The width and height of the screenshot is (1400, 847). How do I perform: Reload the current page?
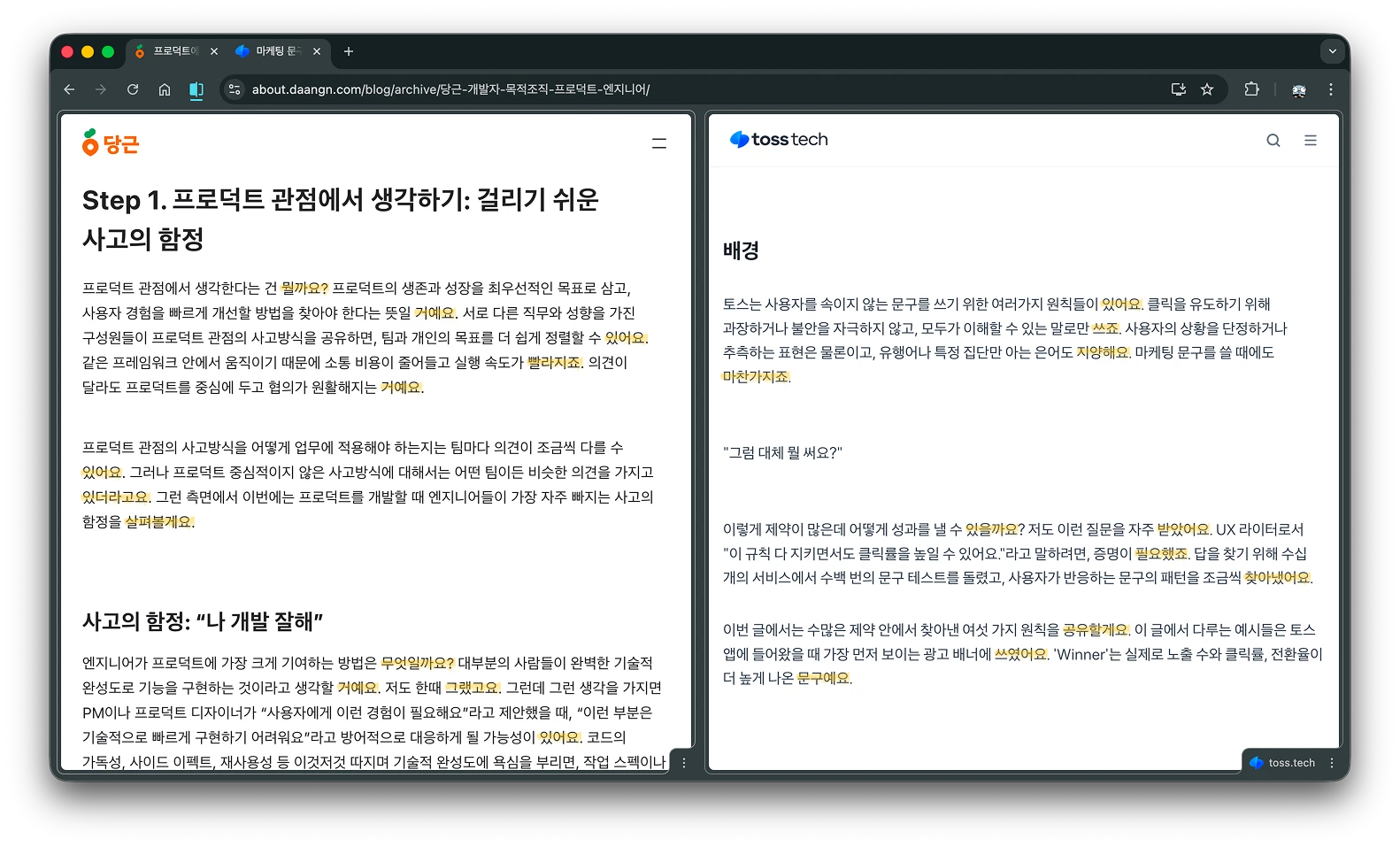tap(133, 89)
